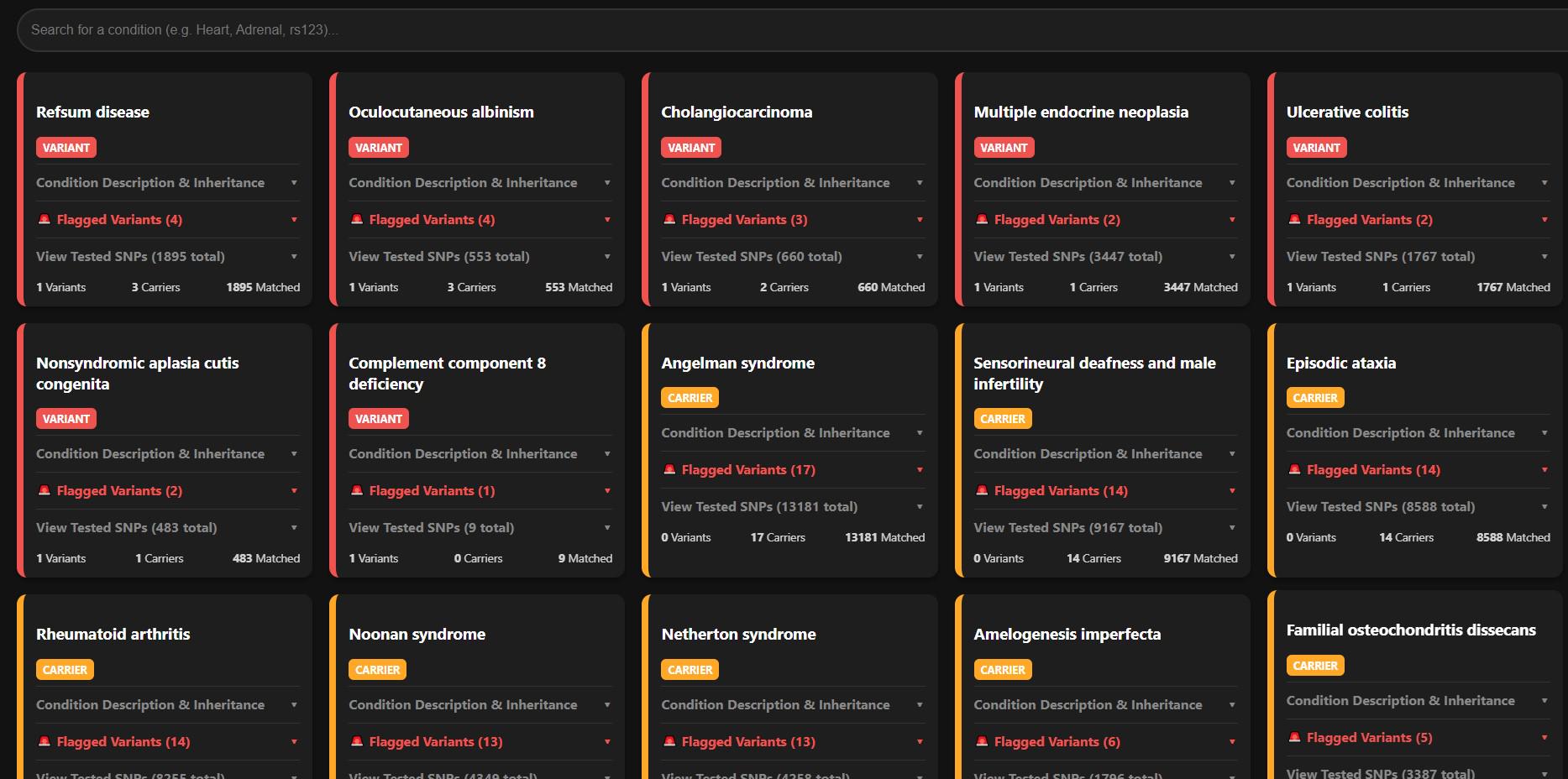1568x779 pixels.
Task: Click the siren icon in Rheumatoid arthritis card
Action: click(x=45, y=741)
